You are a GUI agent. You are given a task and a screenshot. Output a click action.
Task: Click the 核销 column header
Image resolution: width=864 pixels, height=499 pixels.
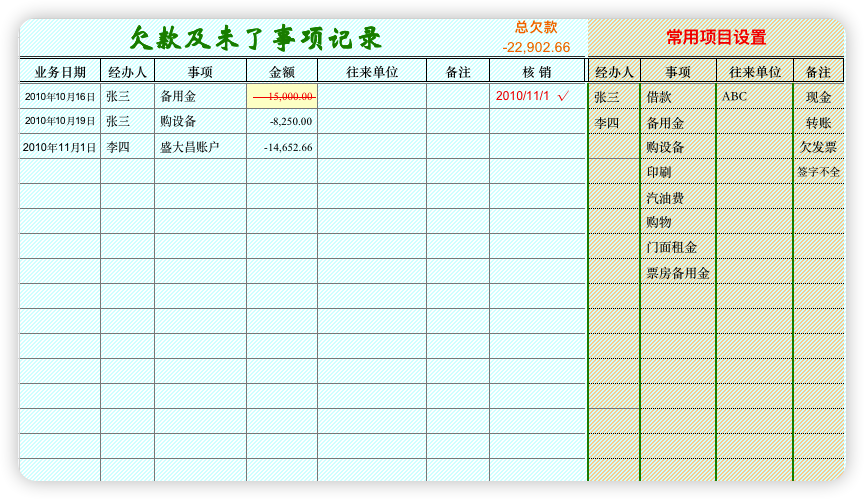click(x=537, y=72)
